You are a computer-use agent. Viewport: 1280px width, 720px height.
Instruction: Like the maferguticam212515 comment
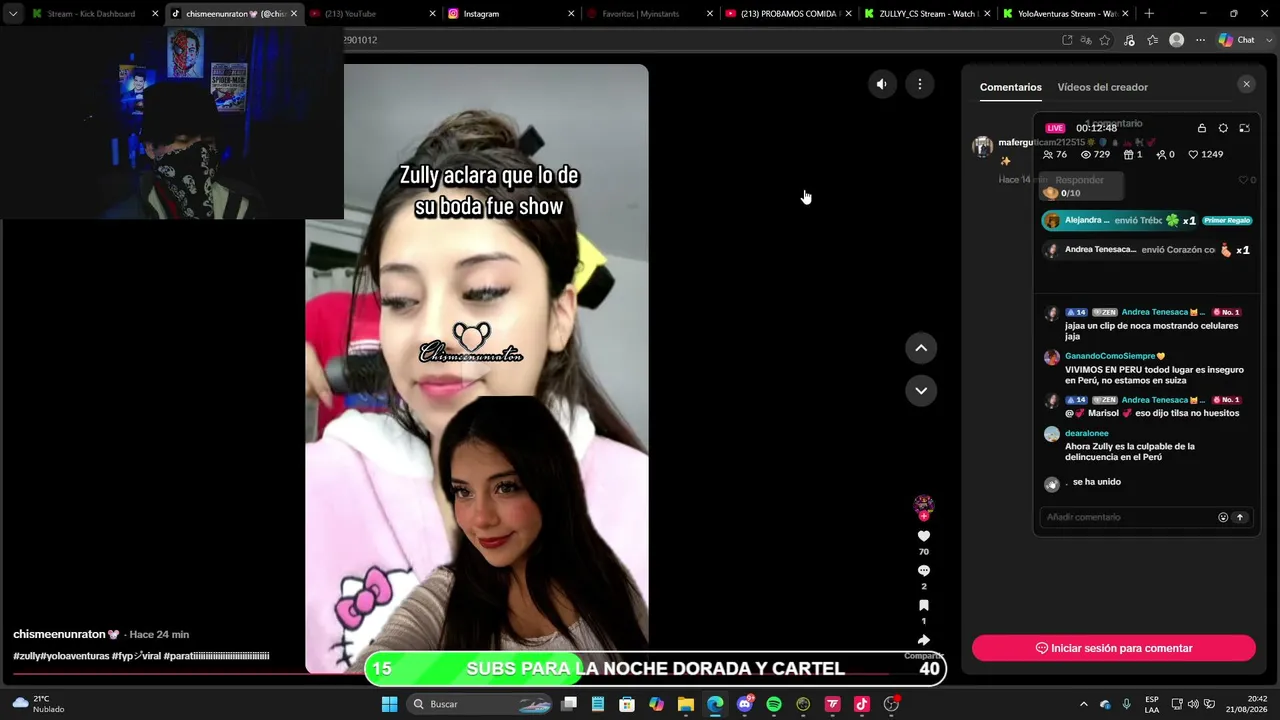click(x=1243, y=180)
